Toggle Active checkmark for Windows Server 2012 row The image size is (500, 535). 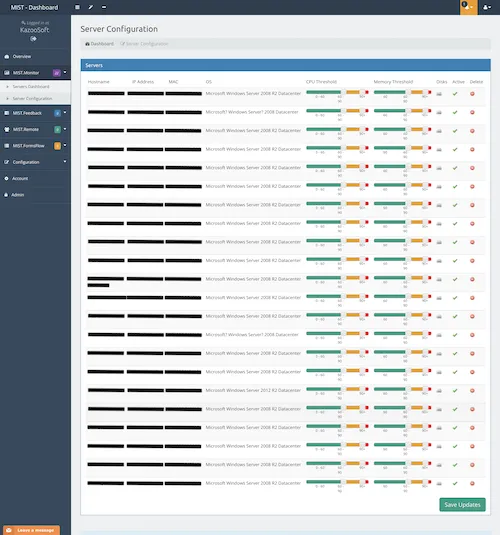pyautogui.click(x=455, y=390)
